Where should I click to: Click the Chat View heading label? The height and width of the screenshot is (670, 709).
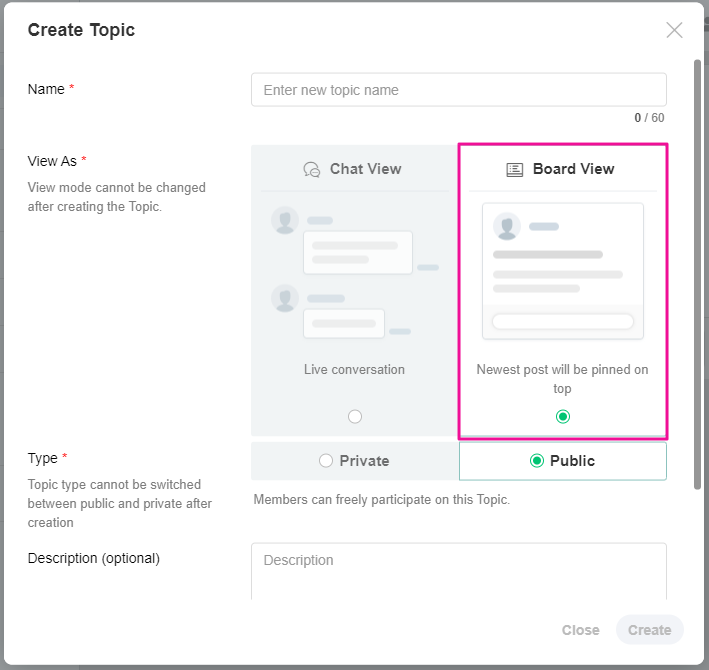[365, 169]
